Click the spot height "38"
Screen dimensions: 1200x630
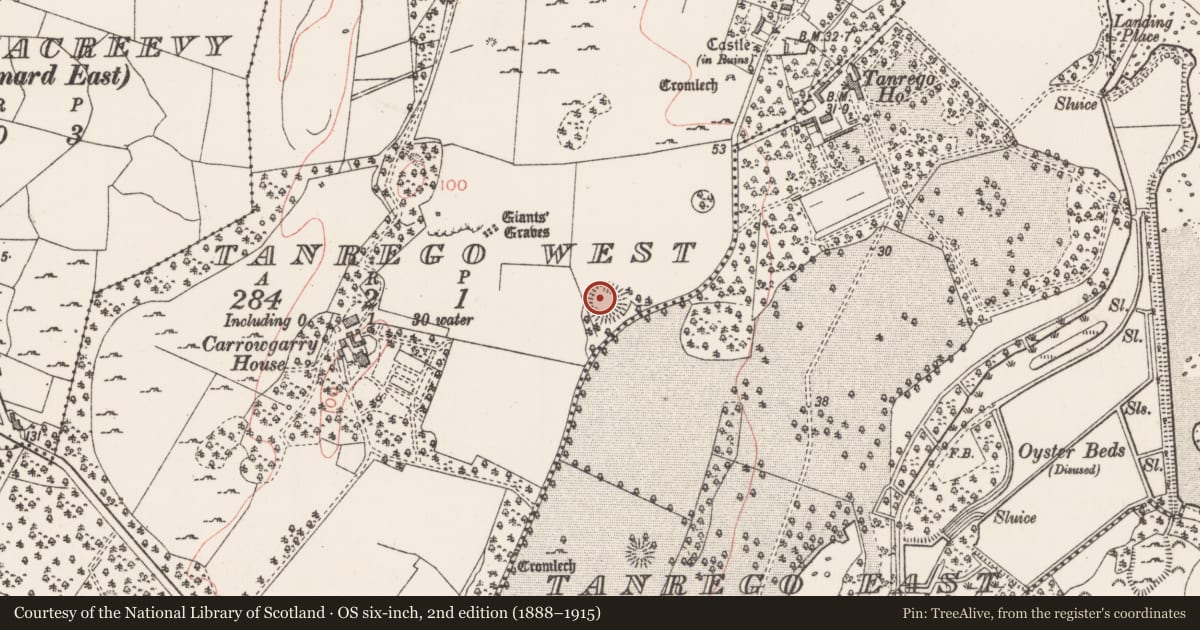[x=822, y=401]
